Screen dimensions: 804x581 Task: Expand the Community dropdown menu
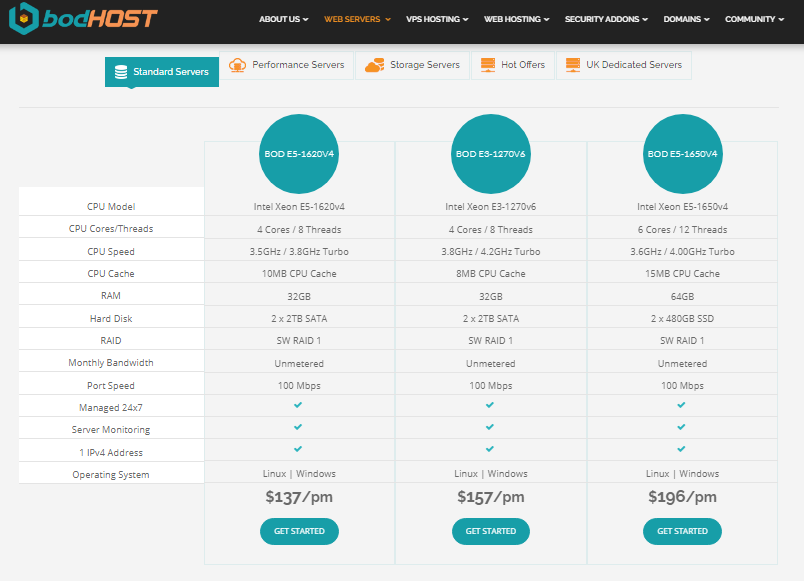pyautogui.click(x=754, y=19)
